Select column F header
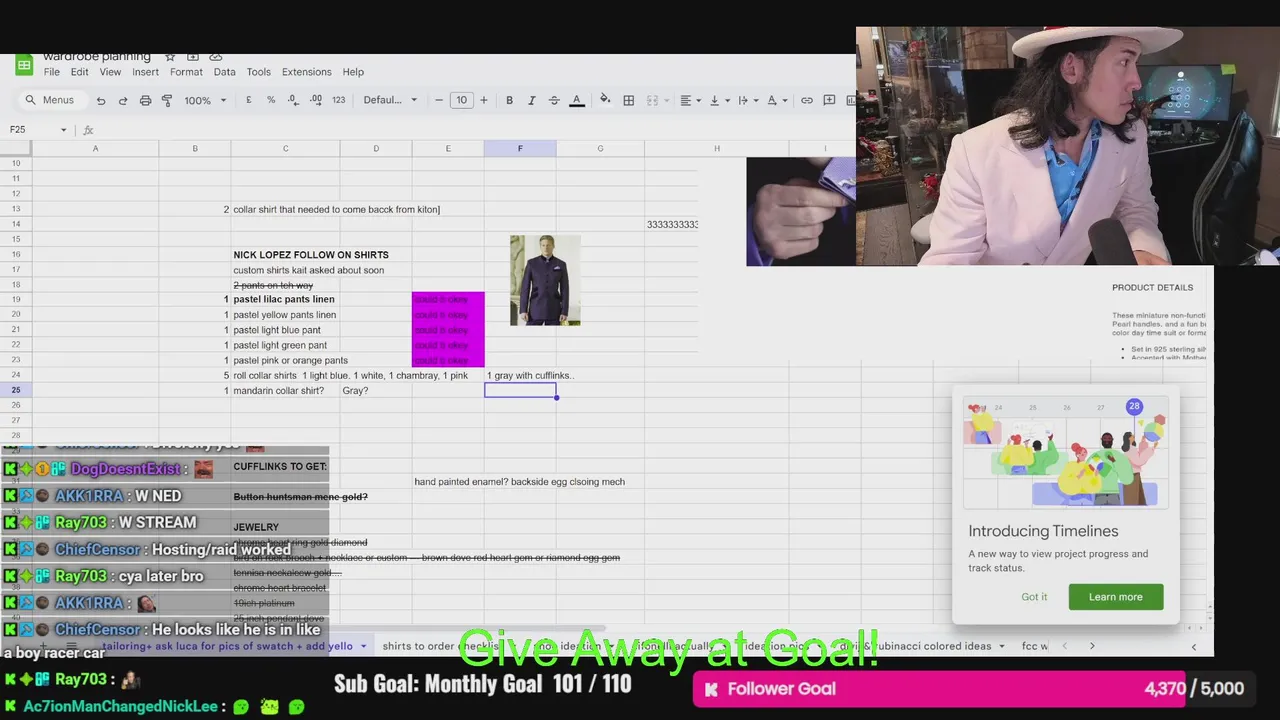 pos(520,149)
